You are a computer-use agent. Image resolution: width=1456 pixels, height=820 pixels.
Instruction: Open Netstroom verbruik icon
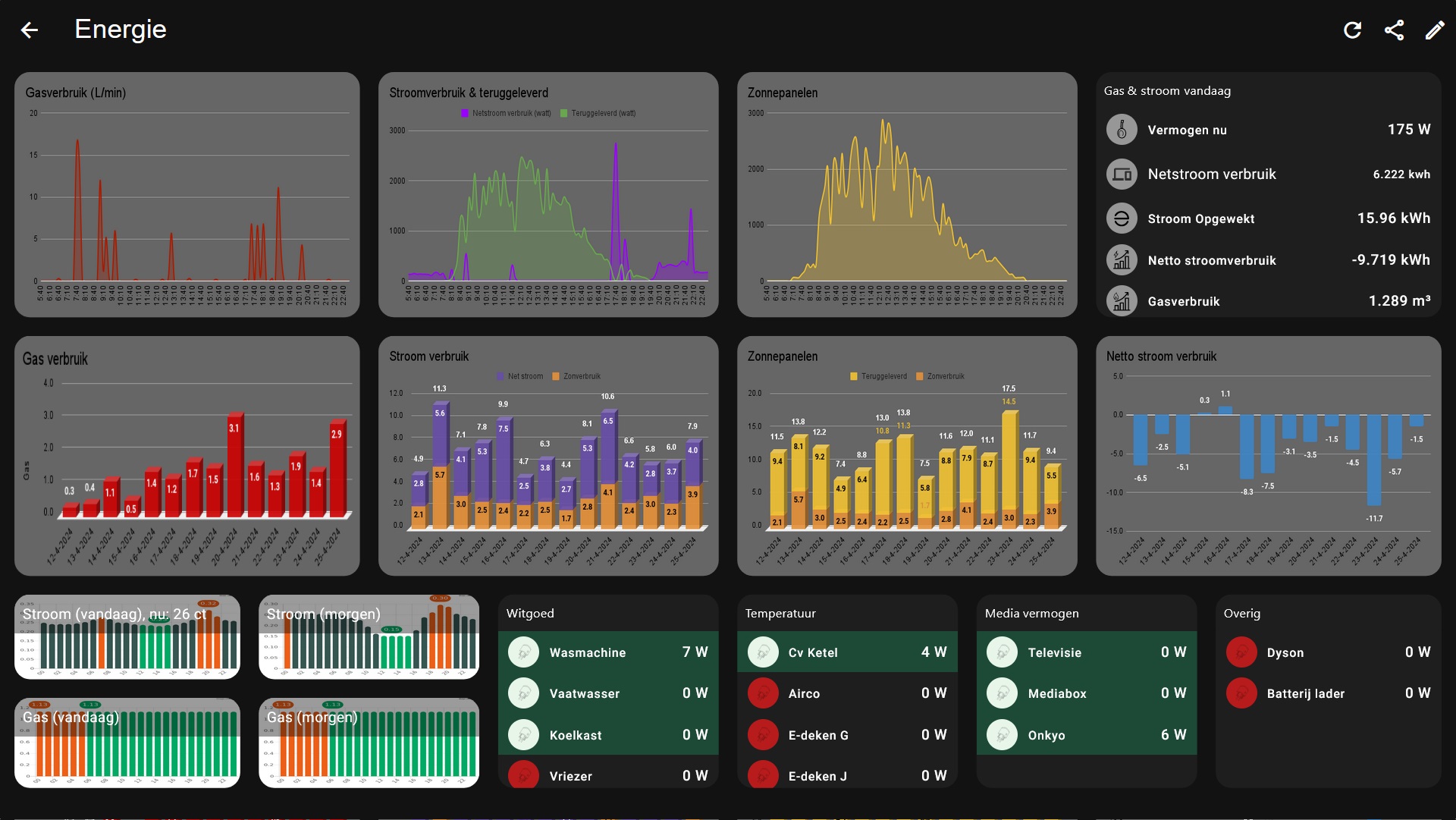point(1121,174)
